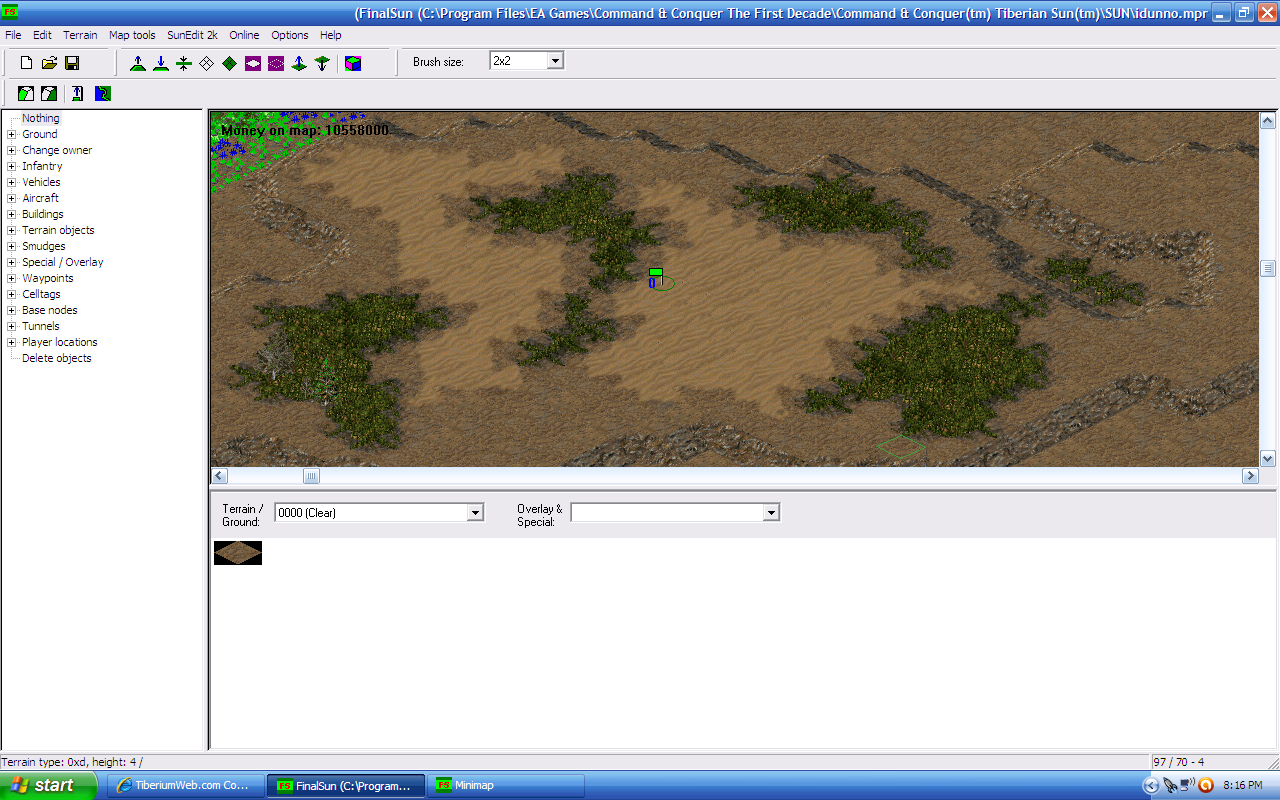
Task: Open the Overlay & Special combo box
Action: click(771, 512)
